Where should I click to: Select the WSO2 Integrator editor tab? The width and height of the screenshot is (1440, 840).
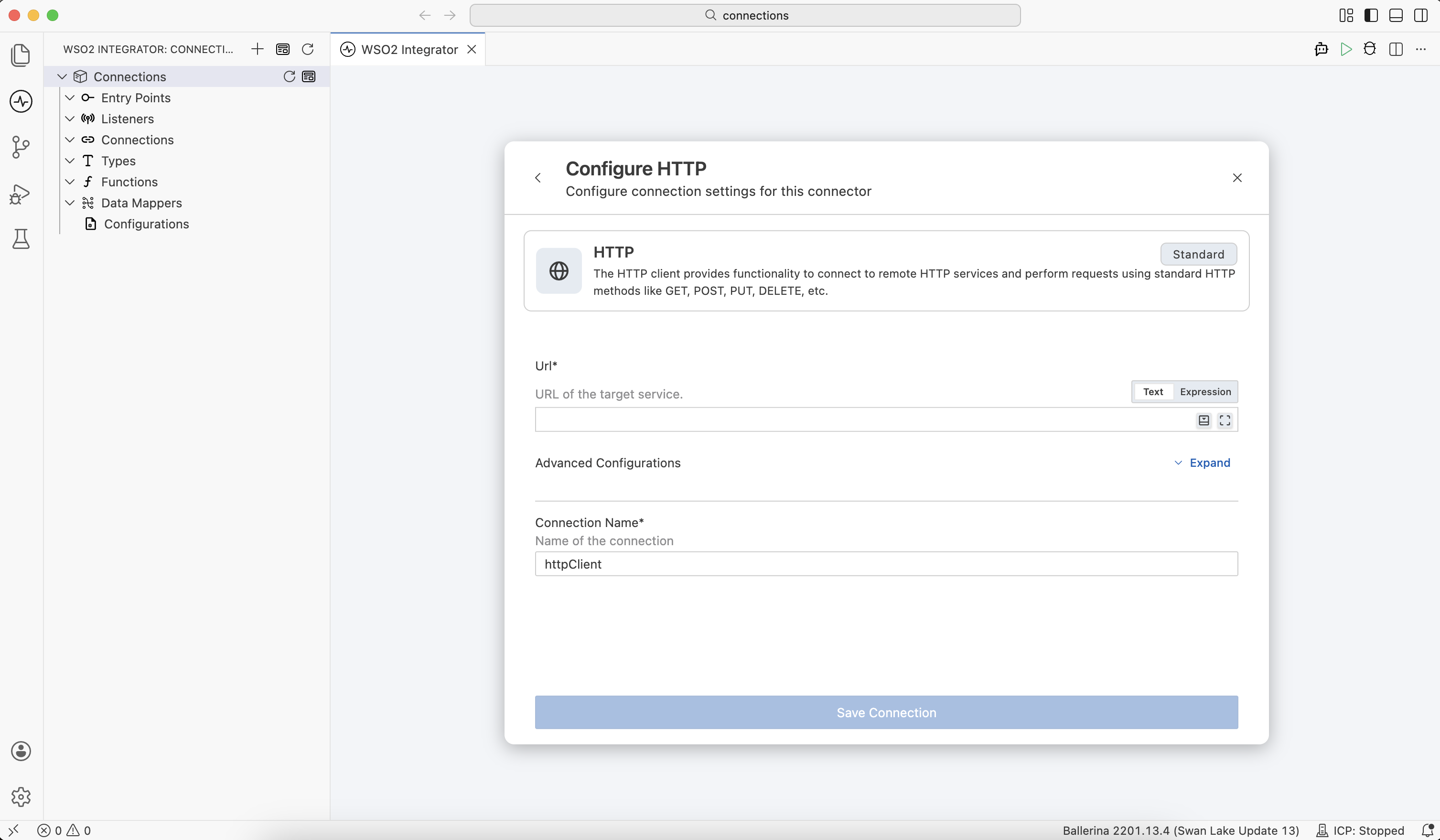[408, 49]
